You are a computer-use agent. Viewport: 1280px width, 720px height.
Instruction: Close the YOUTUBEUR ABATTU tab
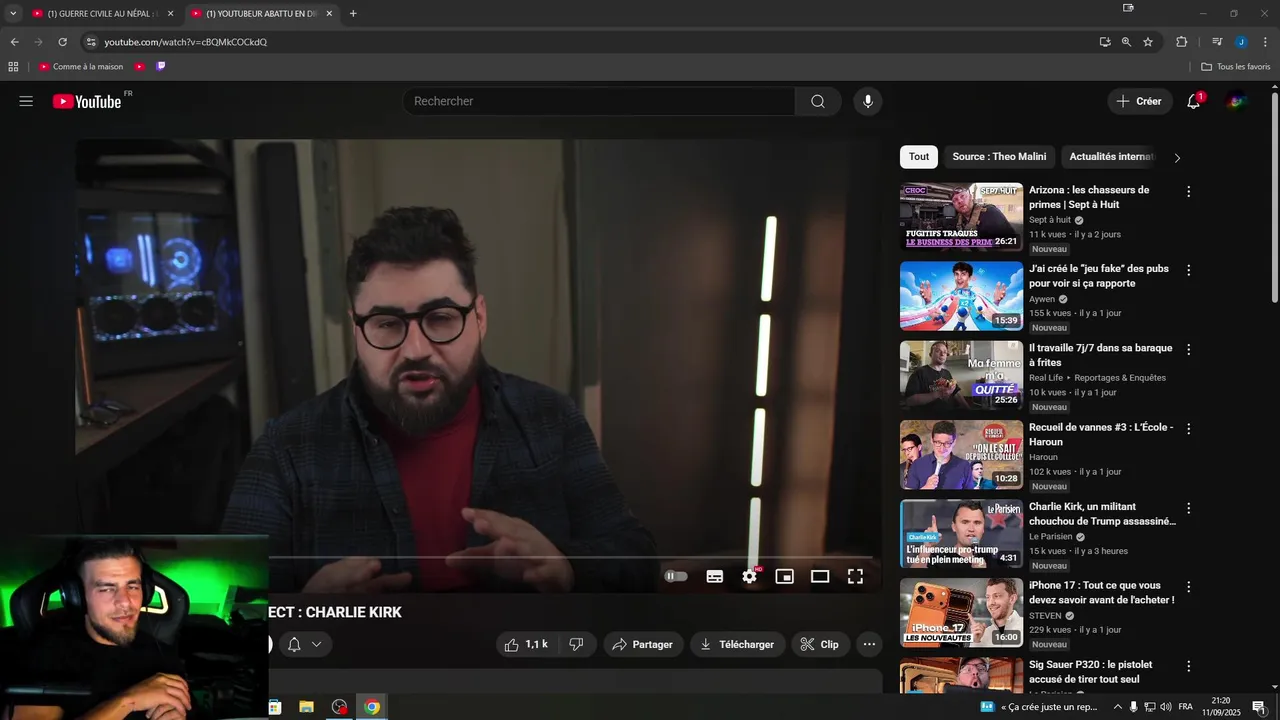(329, 14)
